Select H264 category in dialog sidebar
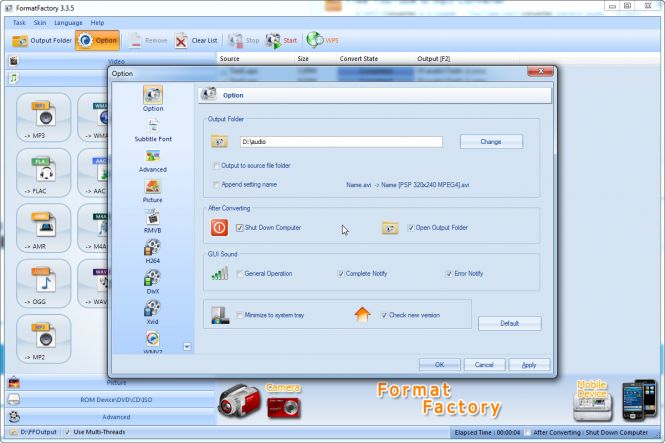 point(153,251)
